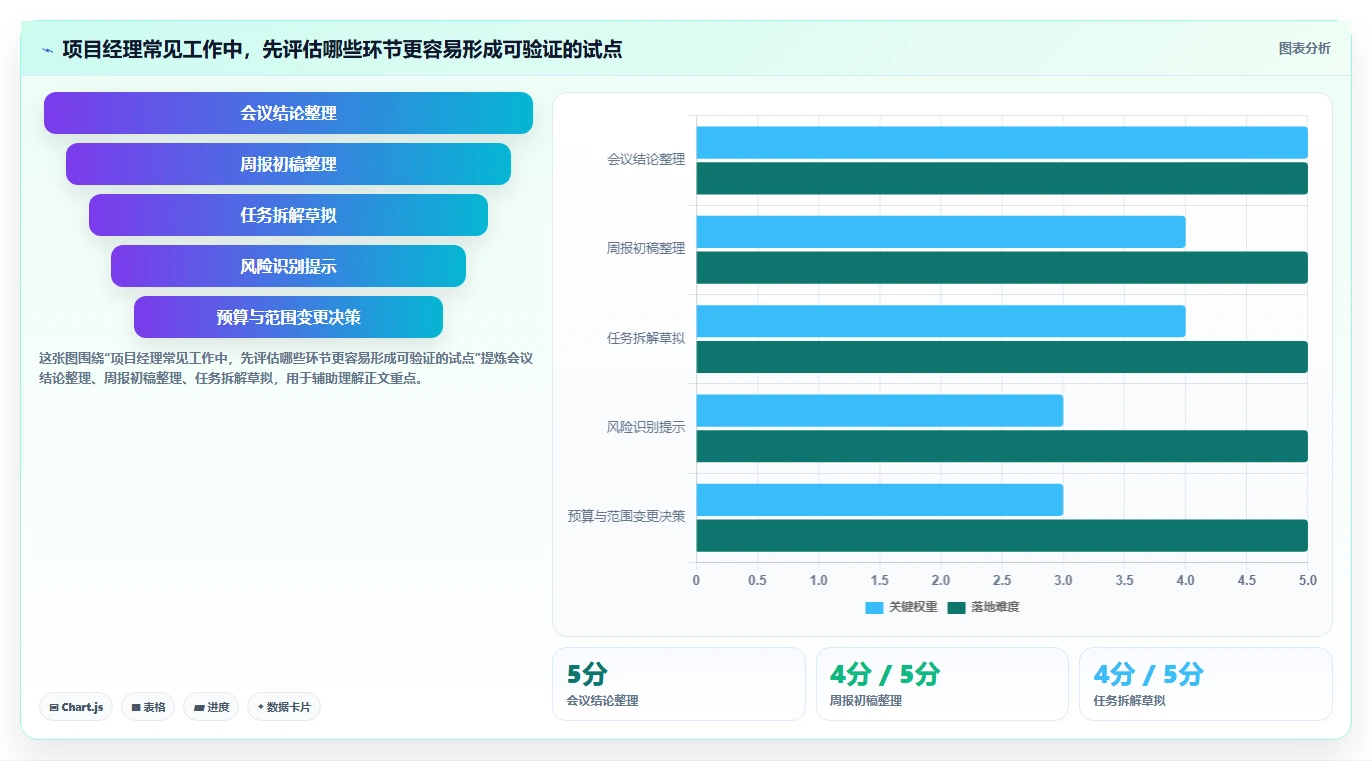The height and width of the screenshot is (761, 1372).
Task: Click the title 项目经理常见工作中 heading text
Action: (342, 49)
